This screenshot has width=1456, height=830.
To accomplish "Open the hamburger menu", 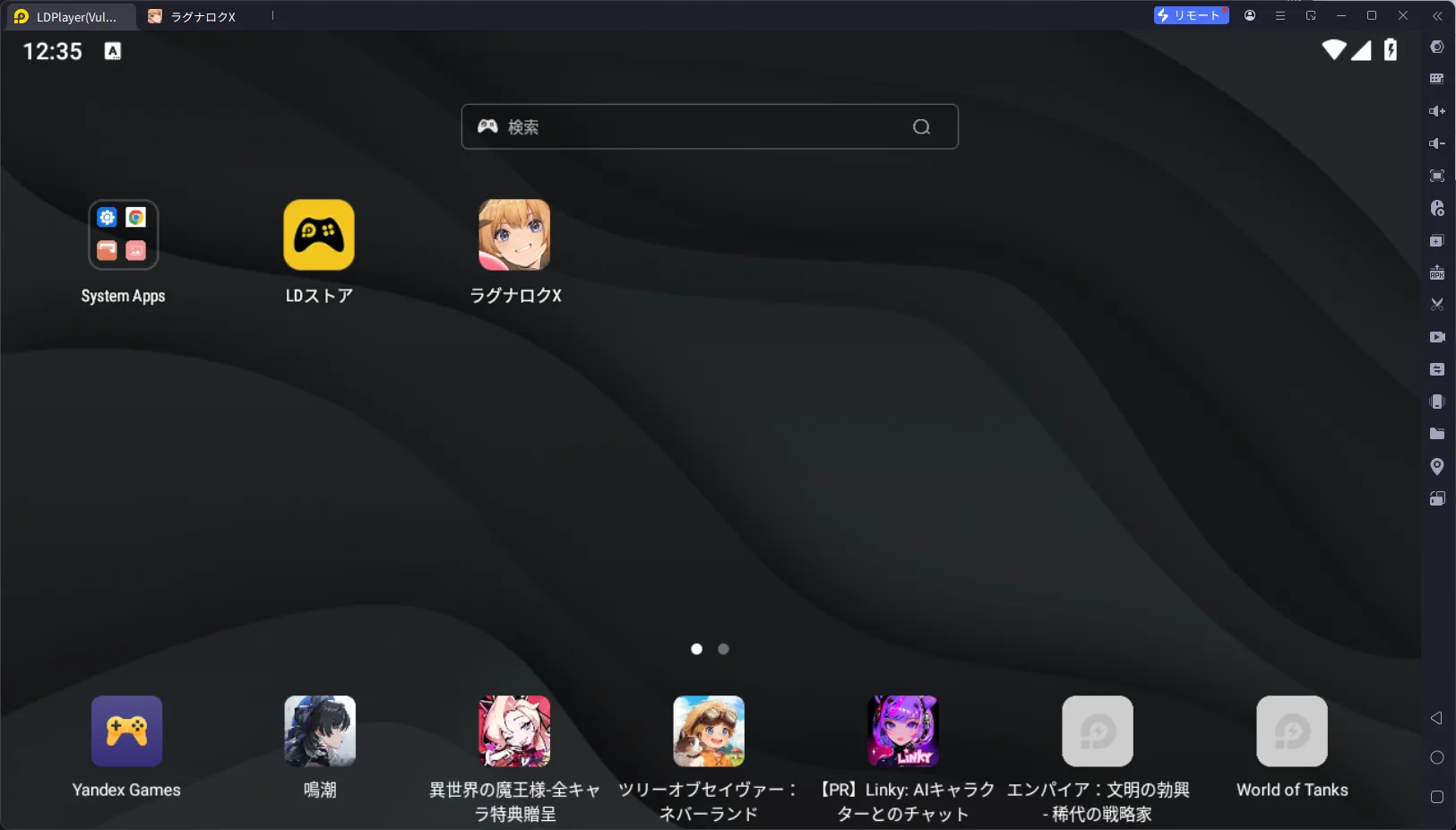I will (1279, 15).
